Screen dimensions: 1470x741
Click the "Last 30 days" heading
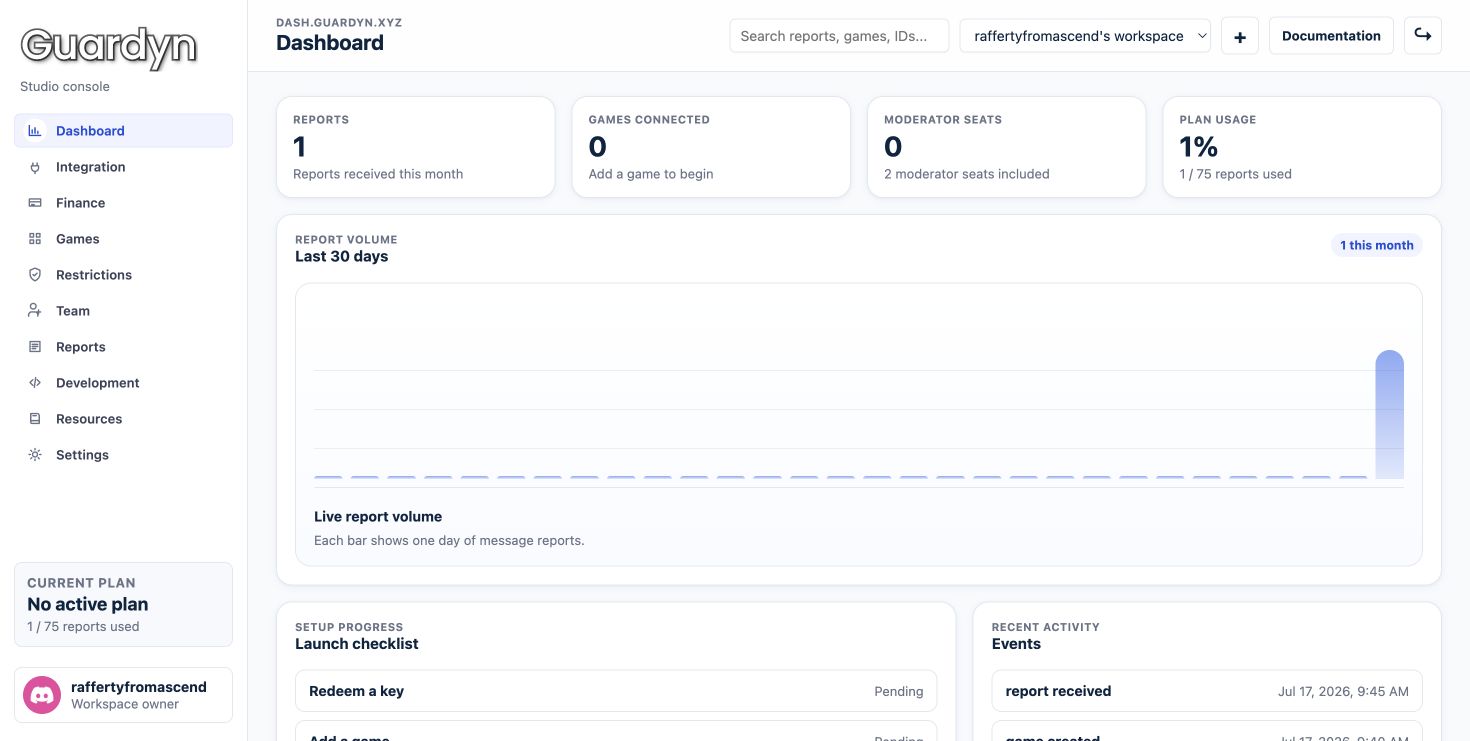tap(341, 256)
